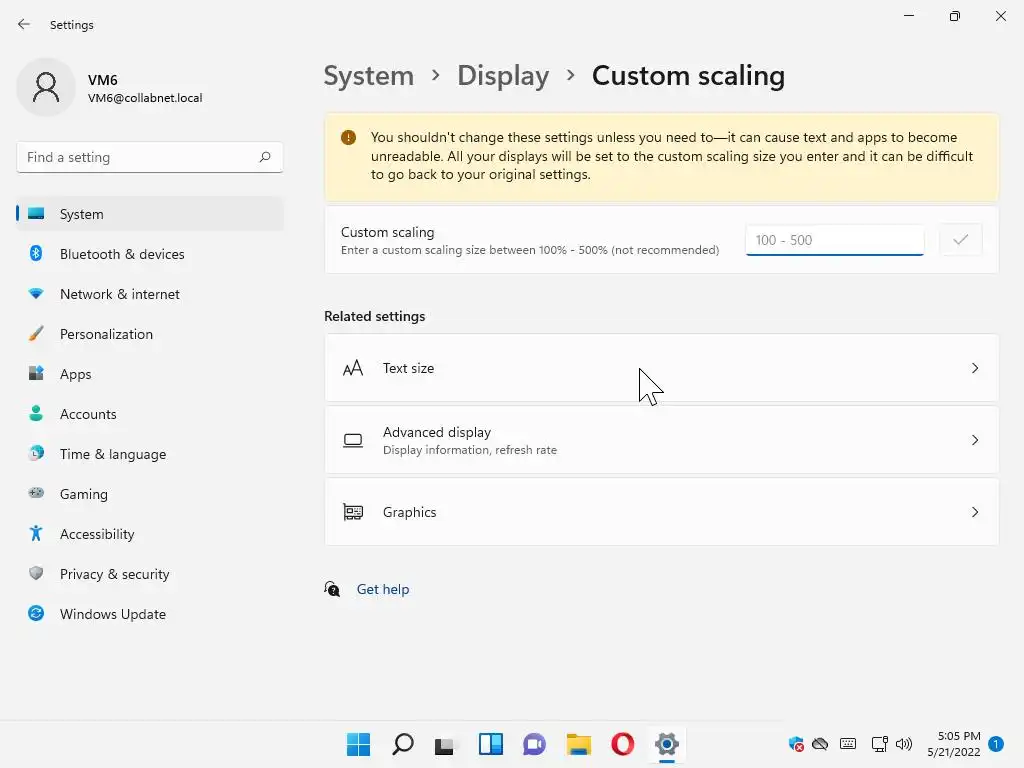Expand Text size settings chevron

pyautogui.click(x=975, y=368)
